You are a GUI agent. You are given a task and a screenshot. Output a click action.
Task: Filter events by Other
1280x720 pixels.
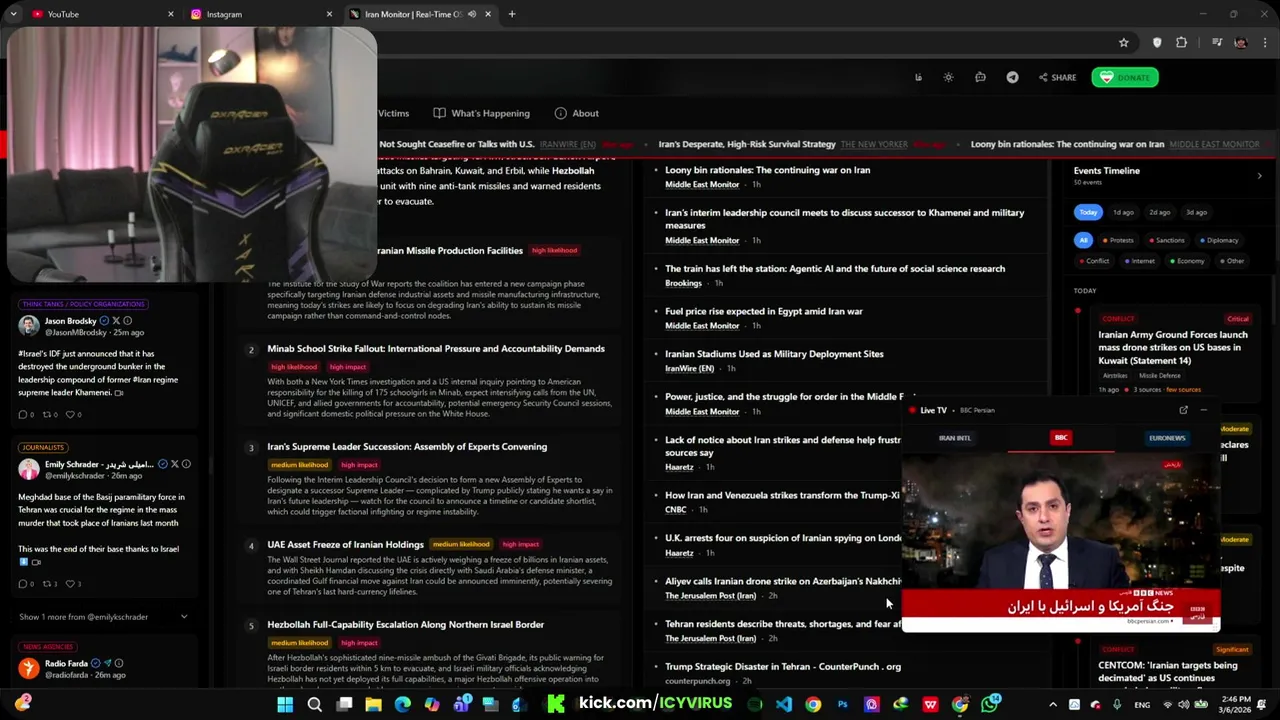click(1231, 261)
